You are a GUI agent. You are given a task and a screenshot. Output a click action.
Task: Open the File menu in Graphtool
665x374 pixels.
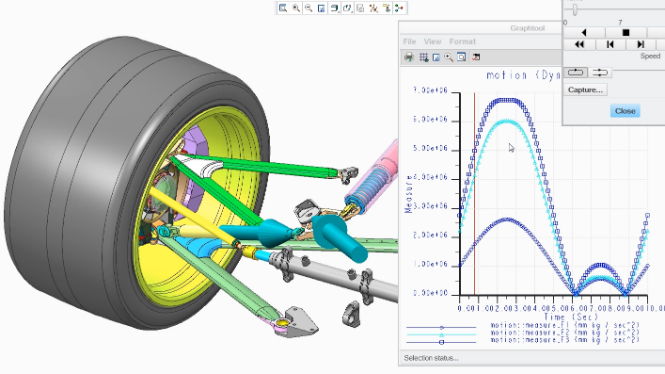(409, 42)
